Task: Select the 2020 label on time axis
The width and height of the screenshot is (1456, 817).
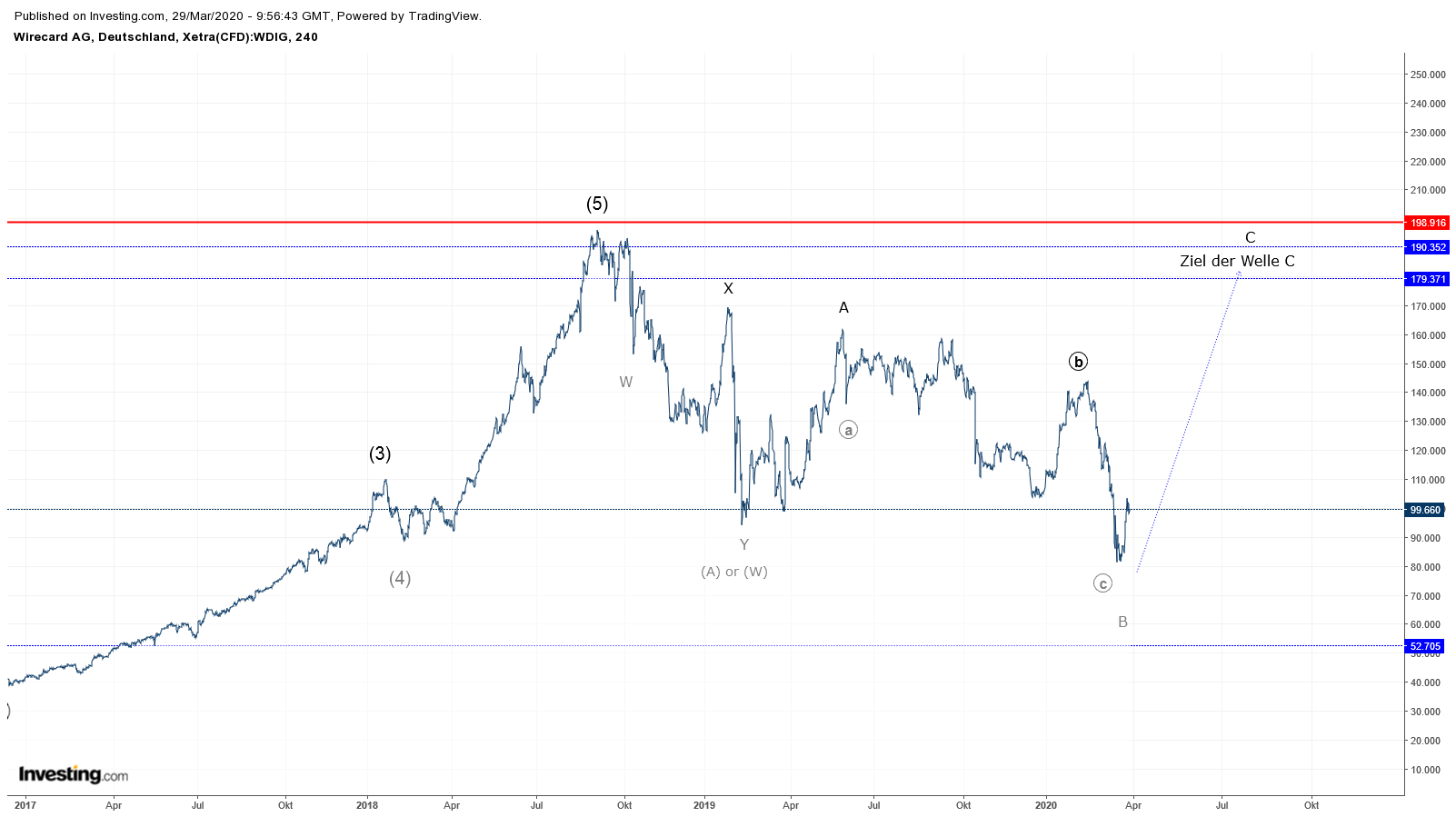Action: click(x=1046, y=805)
